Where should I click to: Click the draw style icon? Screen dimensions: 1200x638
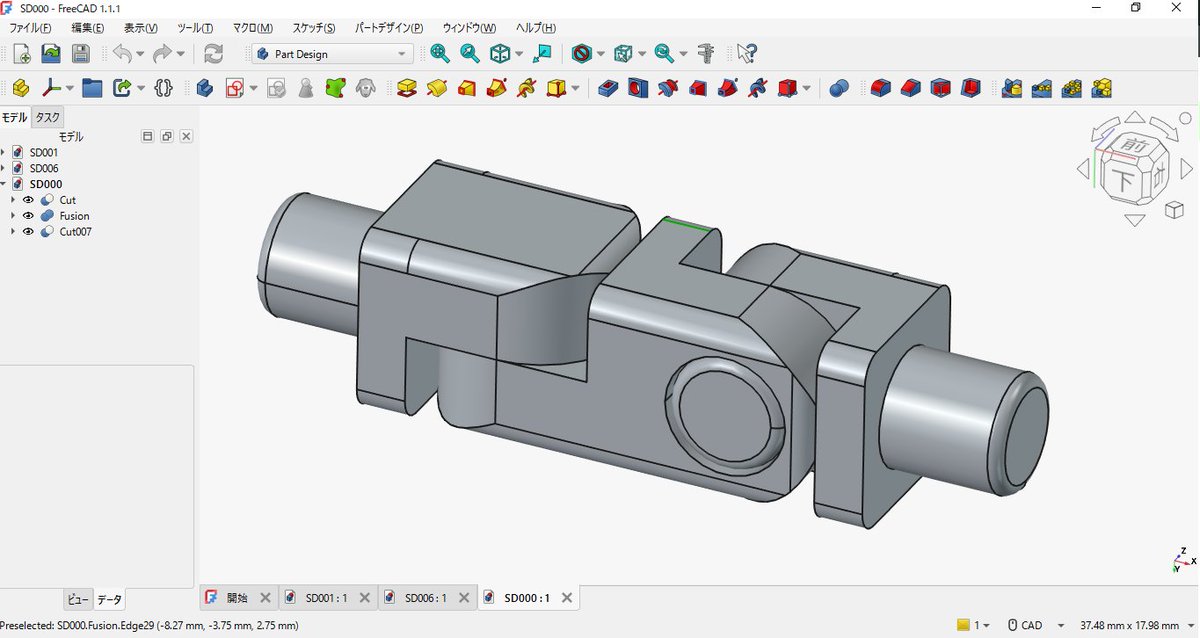coord(583,54)
